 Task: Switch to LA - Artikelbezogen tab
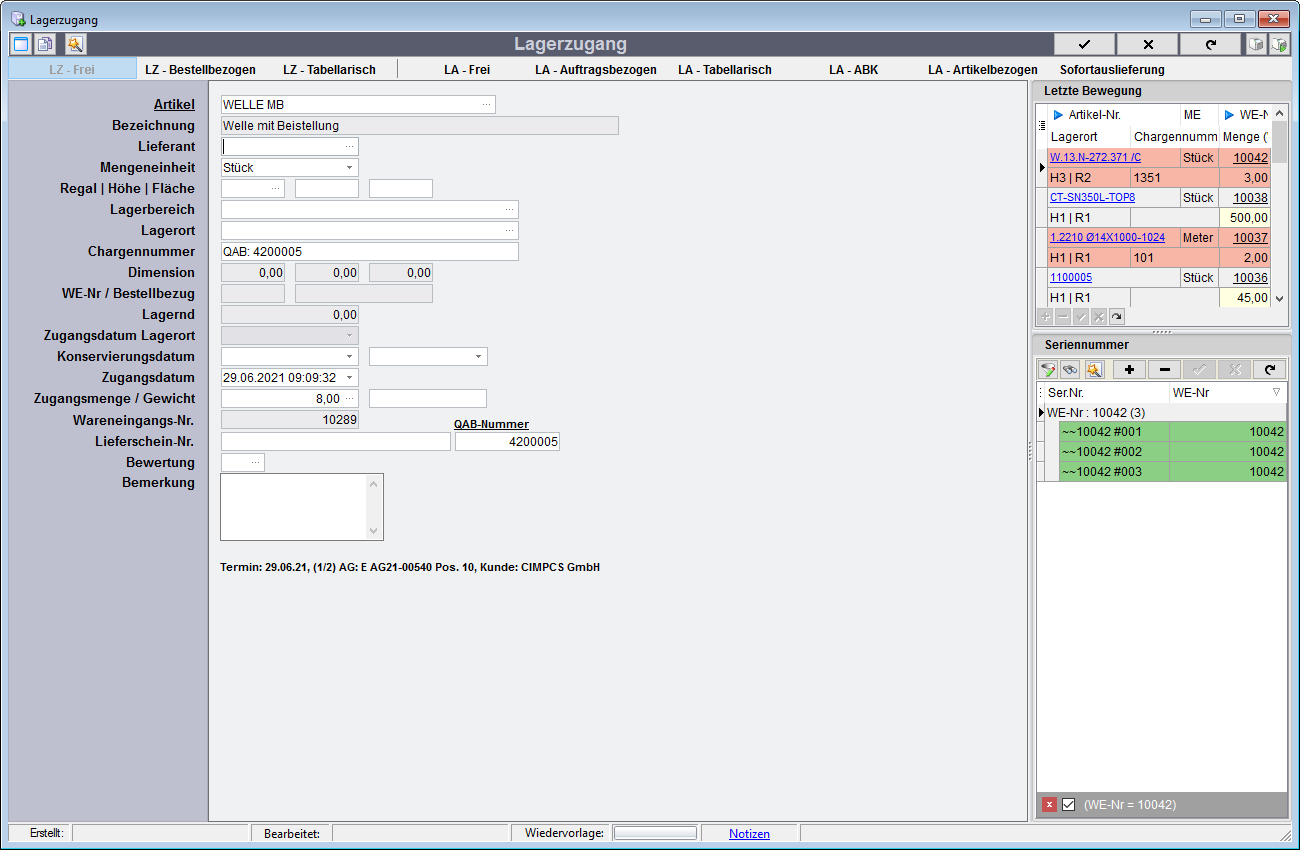983,70
